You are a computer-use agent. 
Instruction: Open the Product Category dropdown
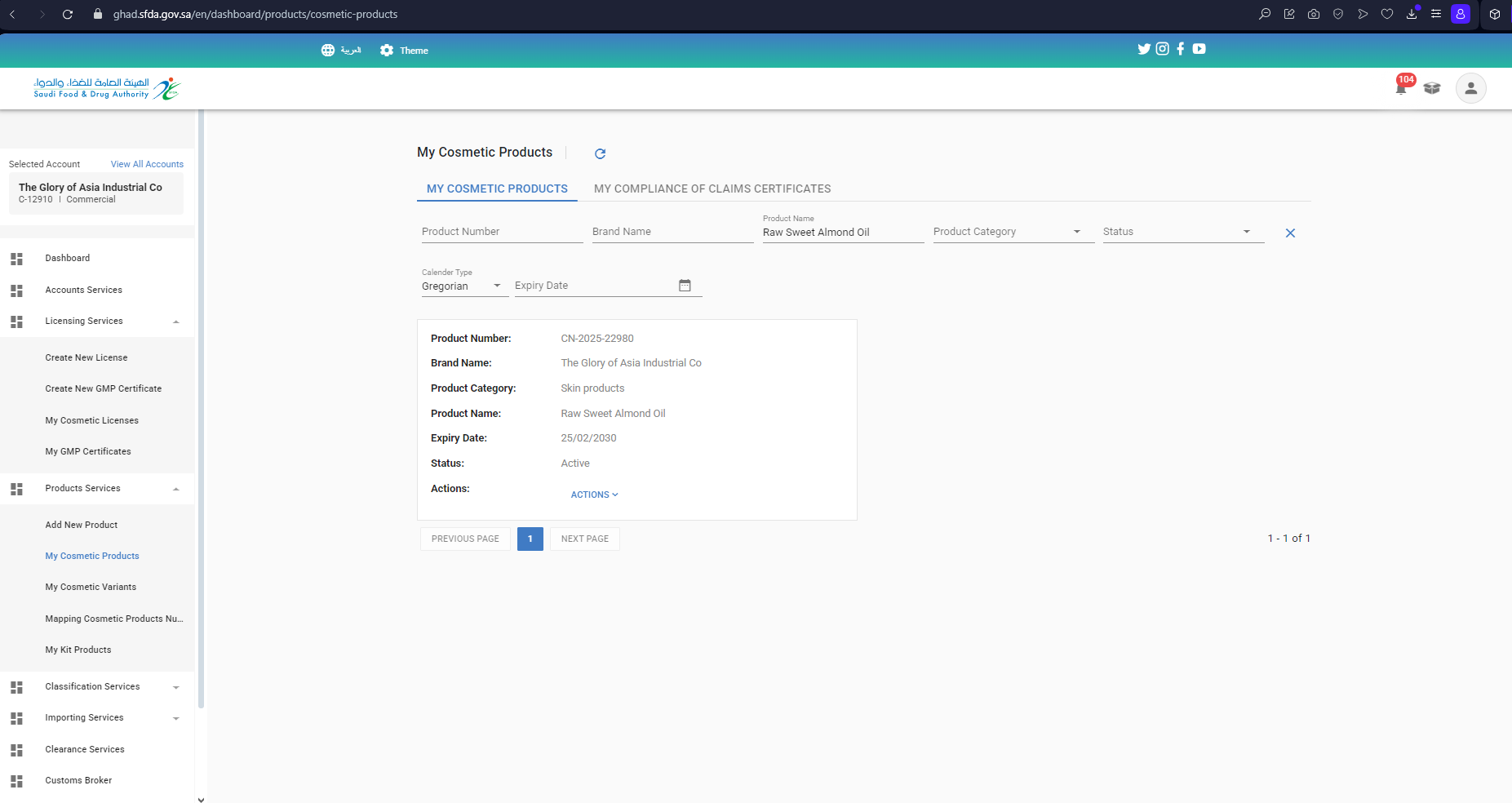coord(1013,232)
